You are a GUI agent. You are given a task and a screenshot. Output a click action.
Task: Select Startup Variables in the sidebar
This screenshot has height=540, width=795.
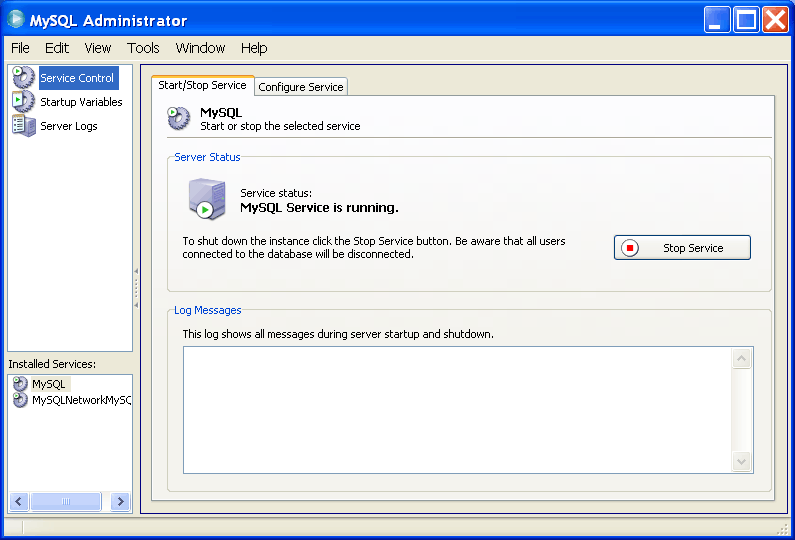[x=81, y=102]
